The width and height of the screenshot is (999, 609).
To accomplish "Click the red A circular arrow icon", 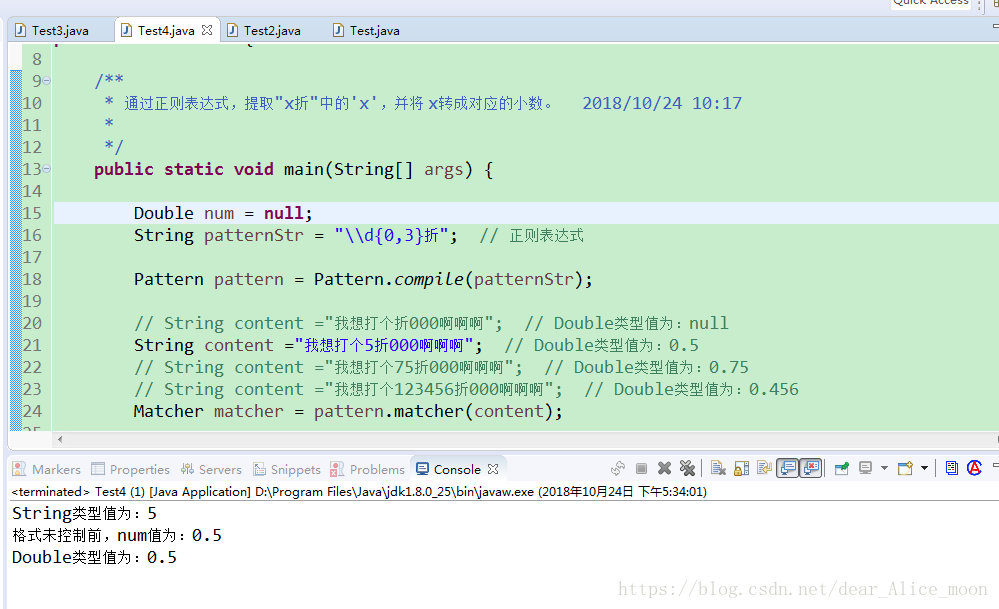I will point(974,468).
